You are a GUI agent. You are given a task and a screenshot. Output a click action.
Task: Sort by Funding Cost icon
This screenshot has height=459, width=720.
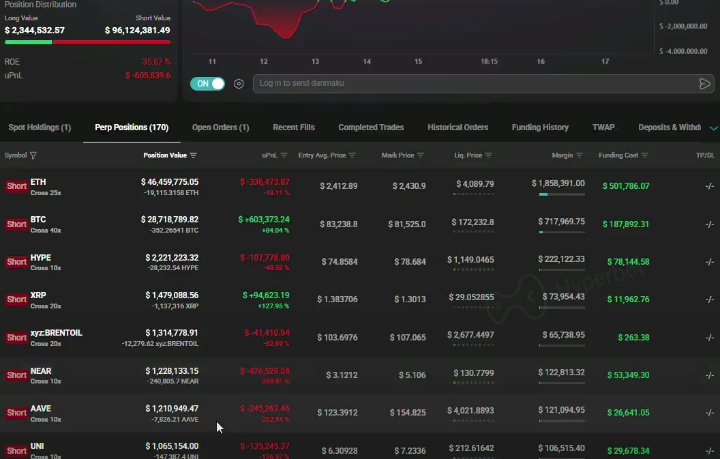click(645, 156)
